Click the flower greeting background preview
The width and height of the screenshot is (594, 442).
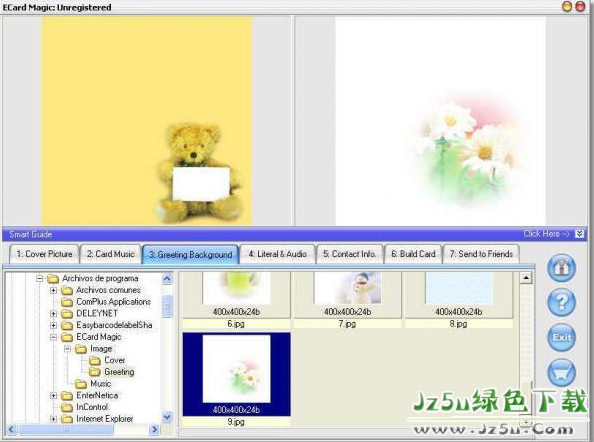[x=440, y=121]
